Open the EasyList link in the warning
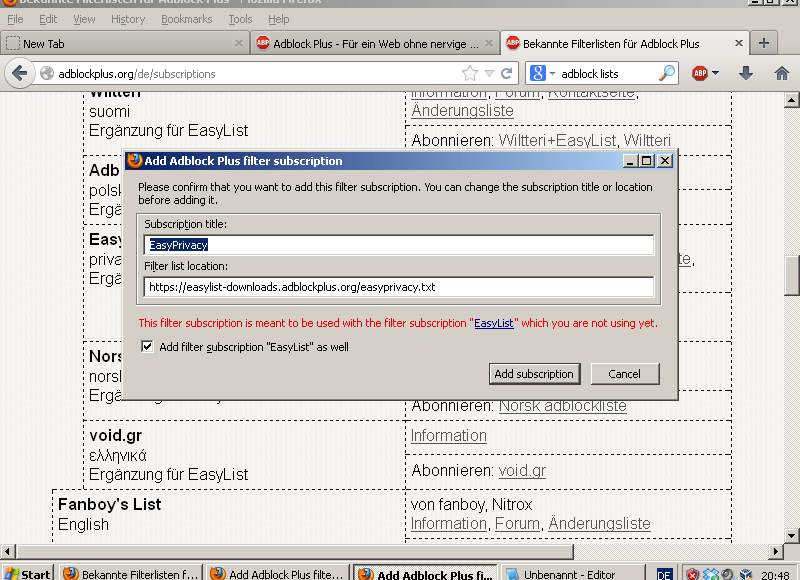Screen dimensions: 800x580 (494, 323)
